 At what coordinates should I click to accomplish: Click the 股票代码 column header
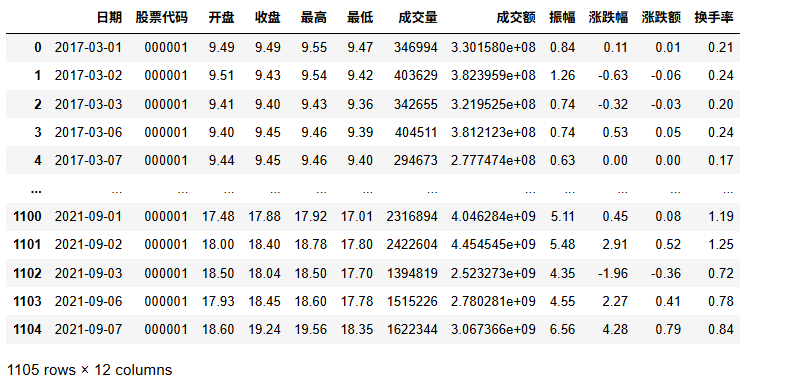click(162, 18)
